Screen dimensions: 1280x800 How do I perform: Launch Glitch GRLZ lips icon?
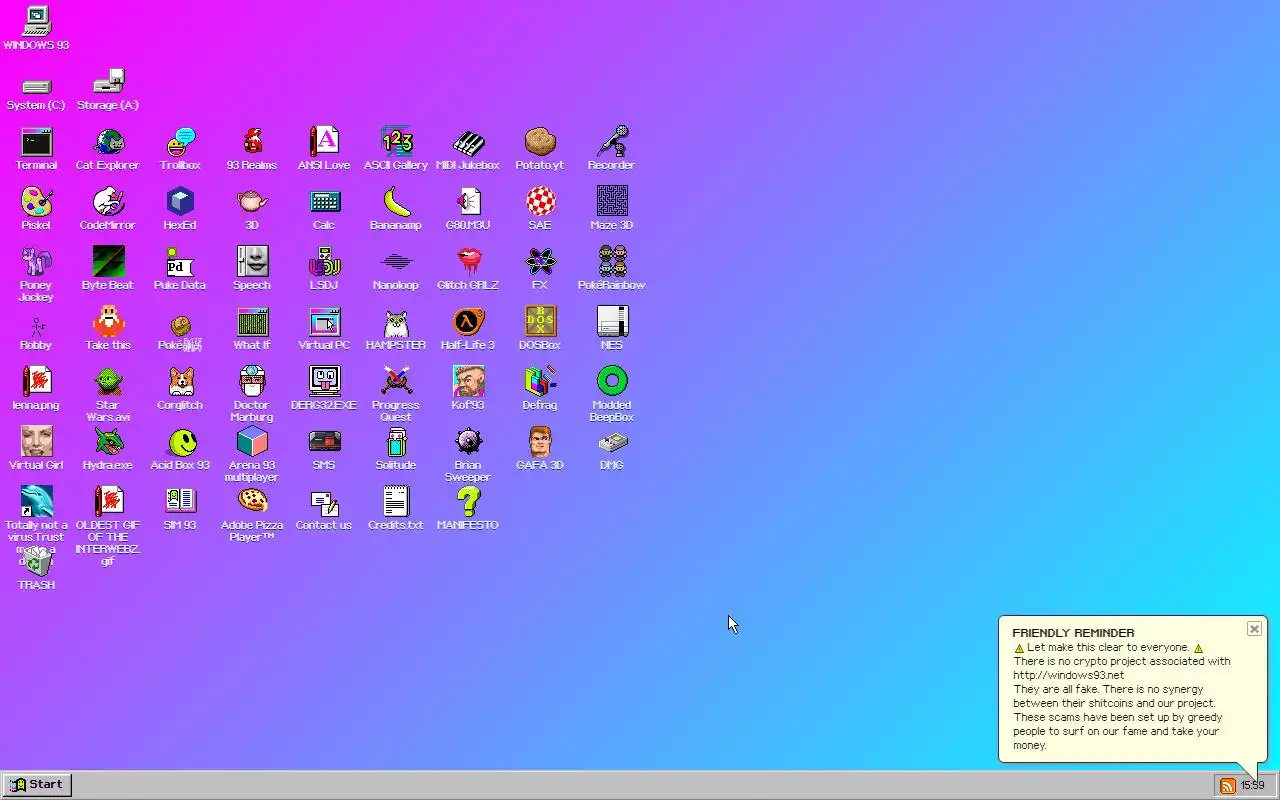468,262
